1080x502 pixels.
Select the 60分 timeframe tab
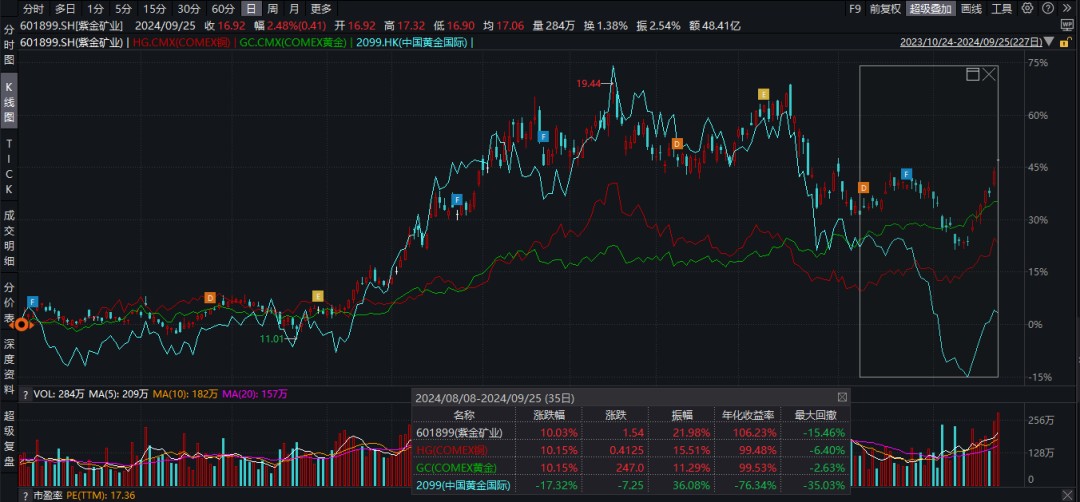tap(222, 9)
